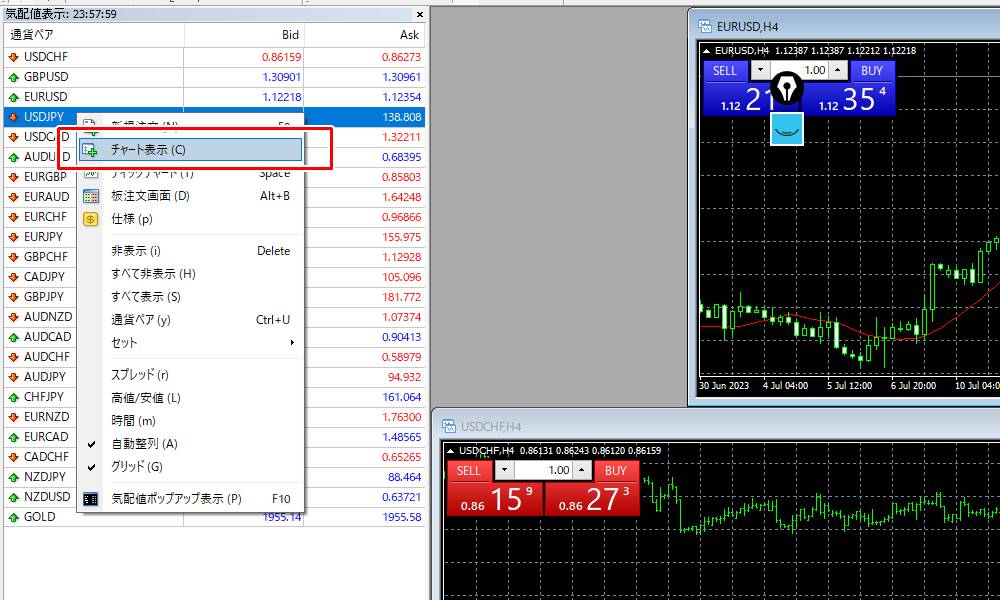Click the yellow 仕様 specification icon
The width and height of the screenshot is (1000, 600).
click(x=91, y=219)
